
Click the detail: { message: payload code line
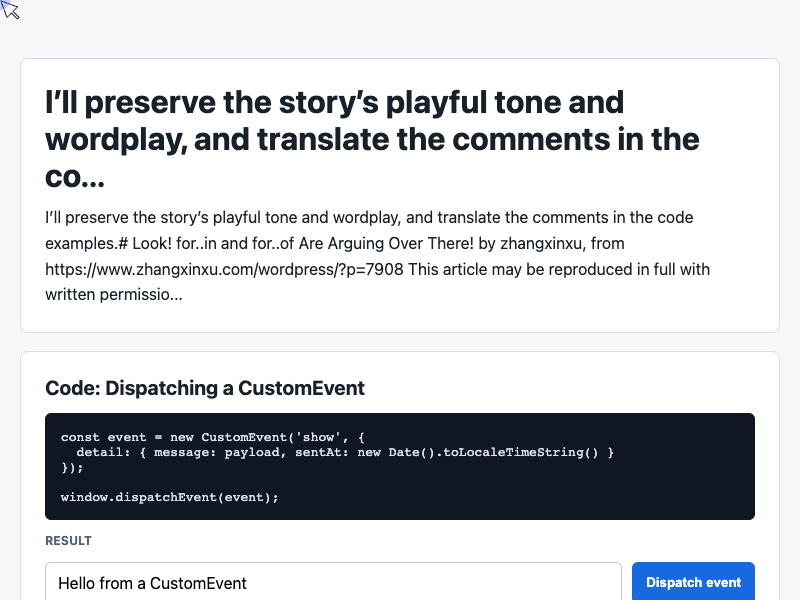[x=345, y=452]
